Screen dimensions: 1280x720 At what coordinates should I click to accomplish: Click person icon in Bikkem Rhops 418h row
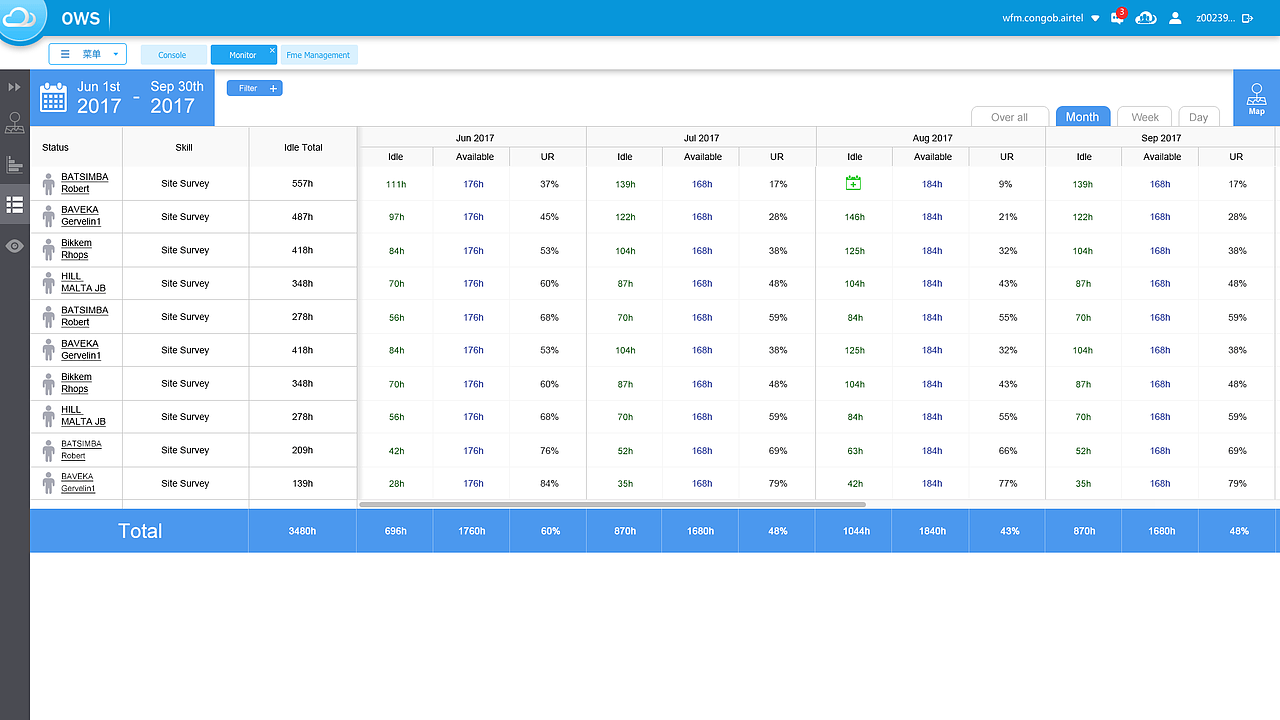pyautogui.click(x=48, y=250)
